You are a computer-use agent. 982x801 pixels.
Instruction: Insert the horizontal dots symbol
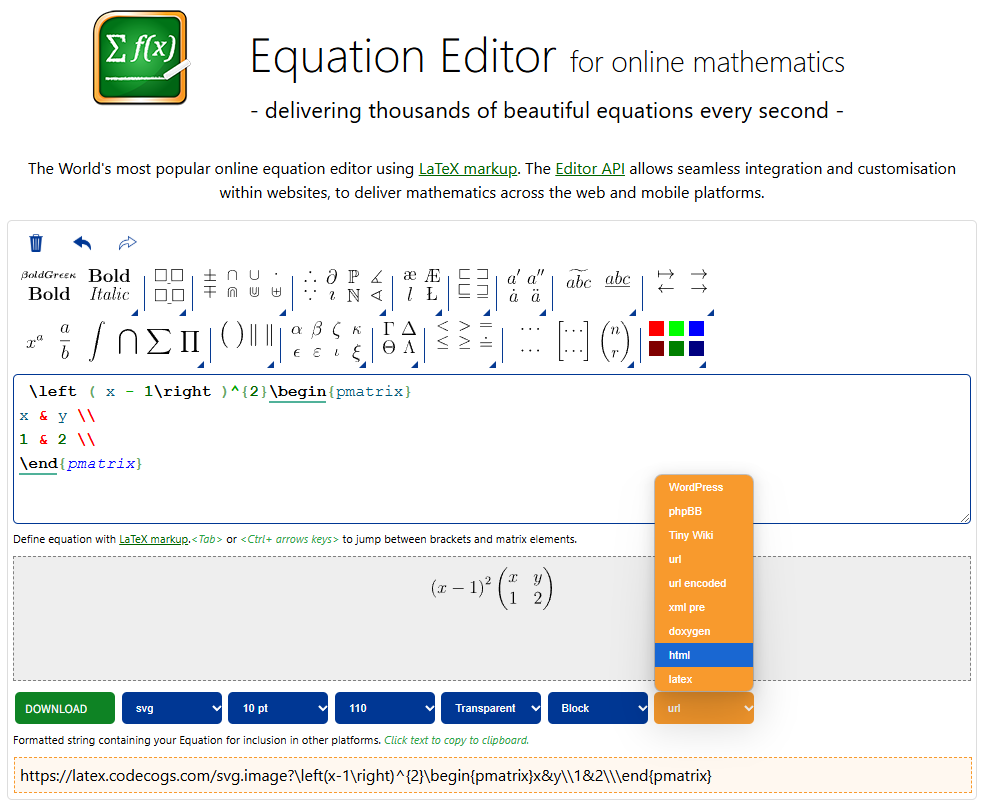pos(530,328)
